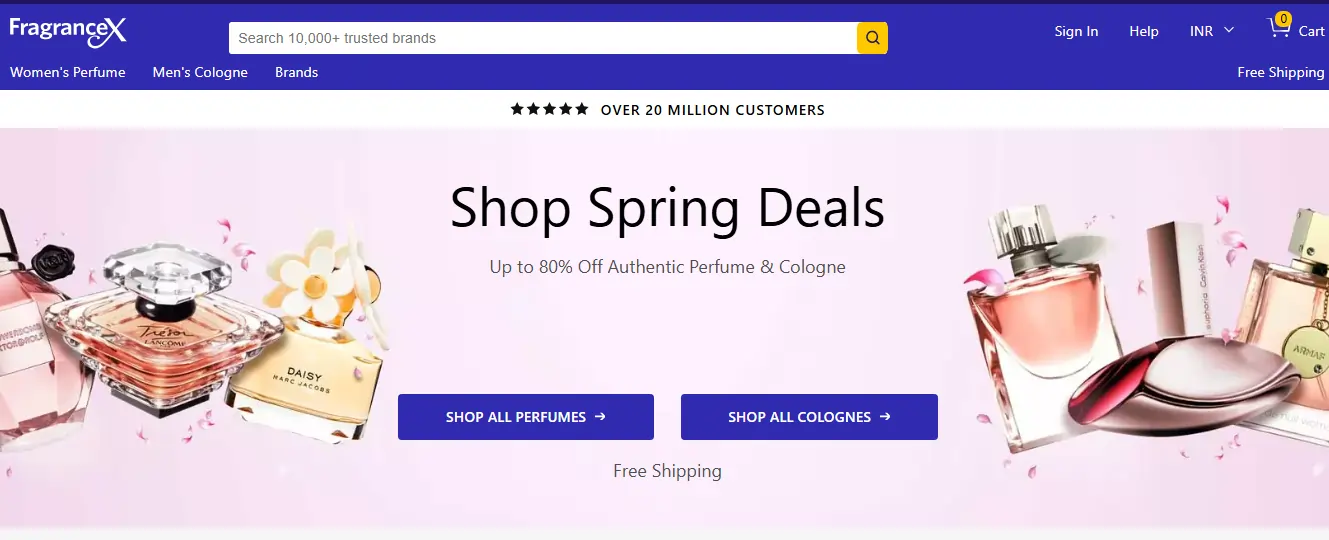Click the yellow search magnifier icon
Viewport: 1329px width, 540px height.
pos(872,38)
